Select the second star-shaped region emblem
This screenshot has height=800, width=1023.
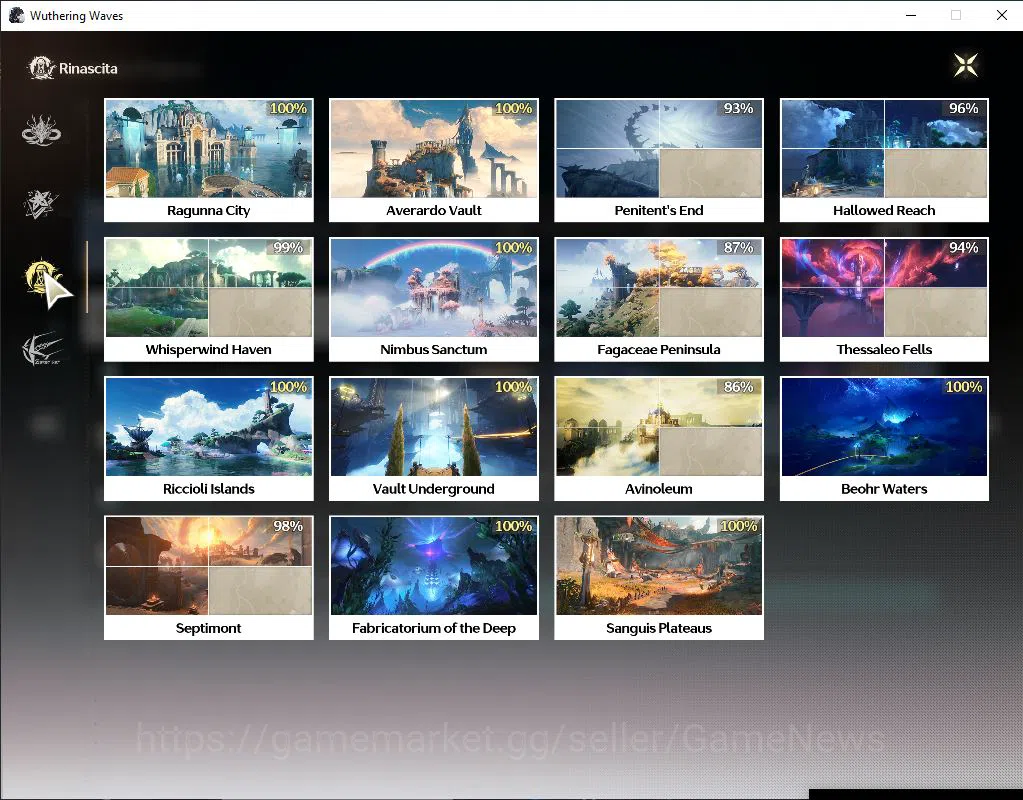tap(40, 204)
